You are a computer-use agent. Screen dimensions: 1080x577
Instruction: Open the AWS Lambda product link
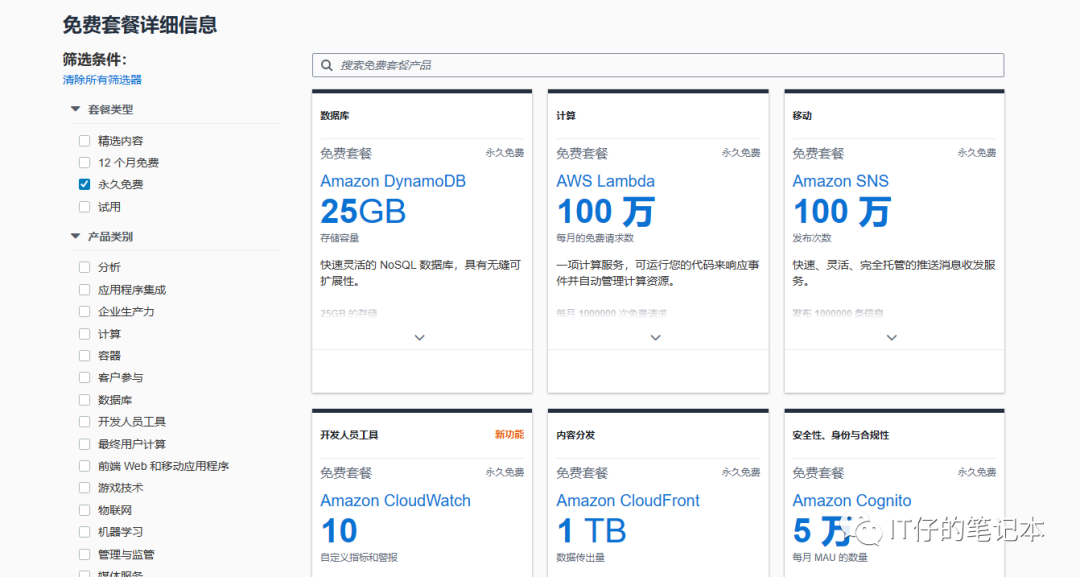[x=605, y=181]
